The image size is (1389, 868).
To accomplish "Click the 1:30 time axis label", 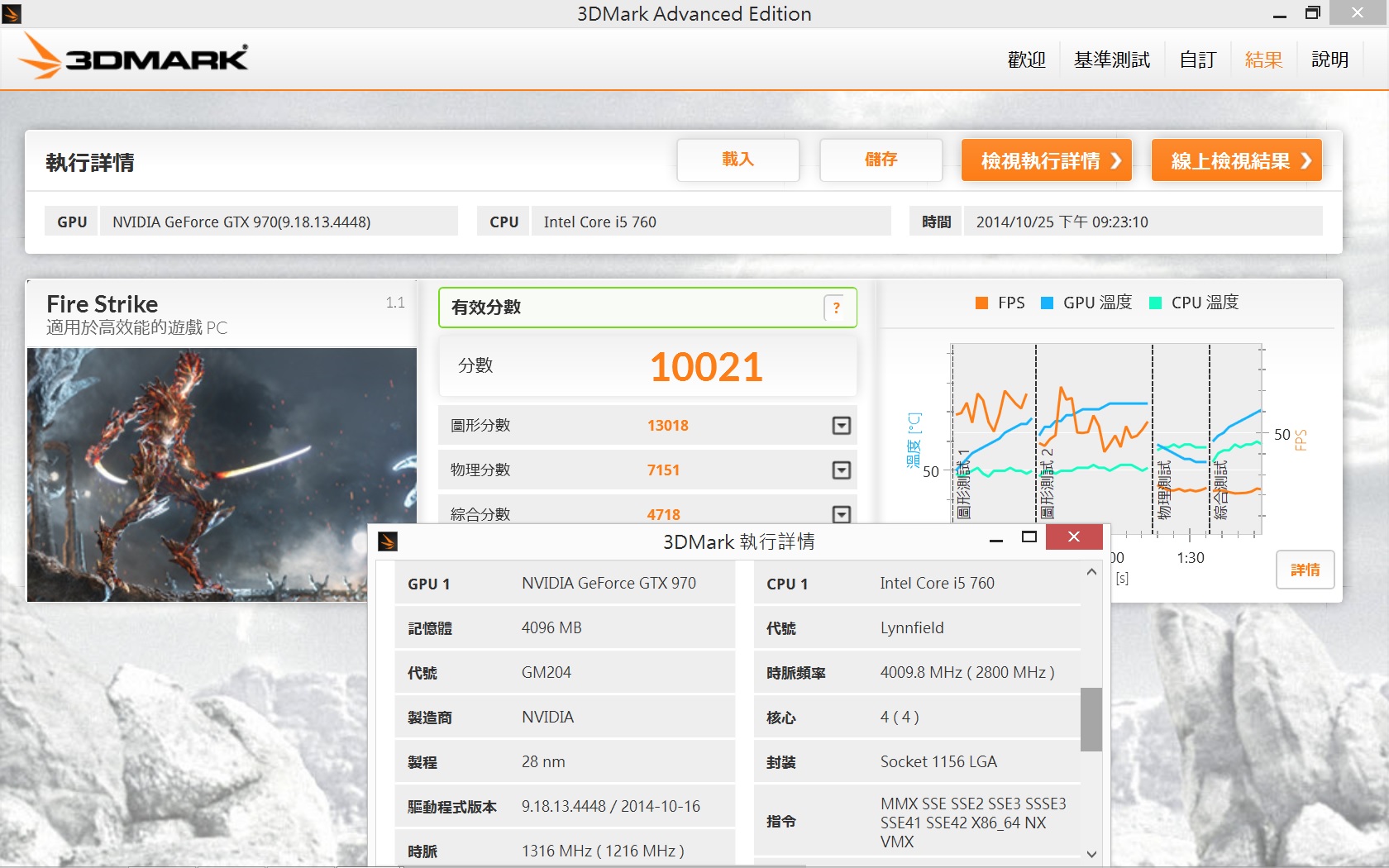I will tap(1191, 558).
